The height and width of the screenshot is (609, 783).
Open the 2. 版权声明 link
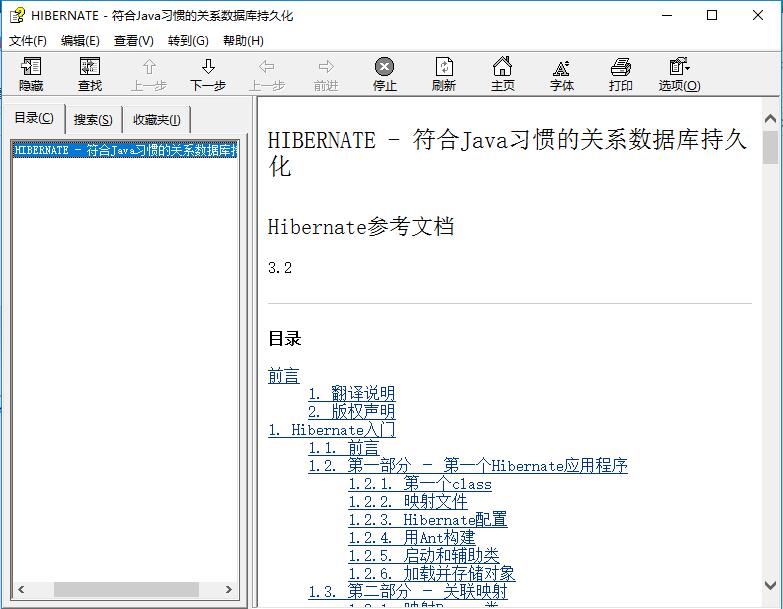pos(352,412)
